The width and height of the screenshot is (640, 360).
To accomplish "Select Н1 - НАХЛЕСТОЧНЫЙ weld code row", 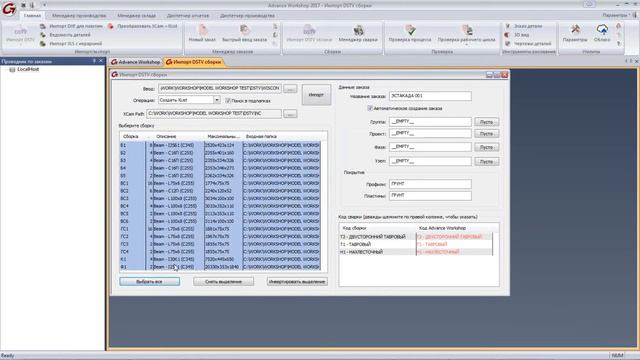I will click(x=416, y=252).
